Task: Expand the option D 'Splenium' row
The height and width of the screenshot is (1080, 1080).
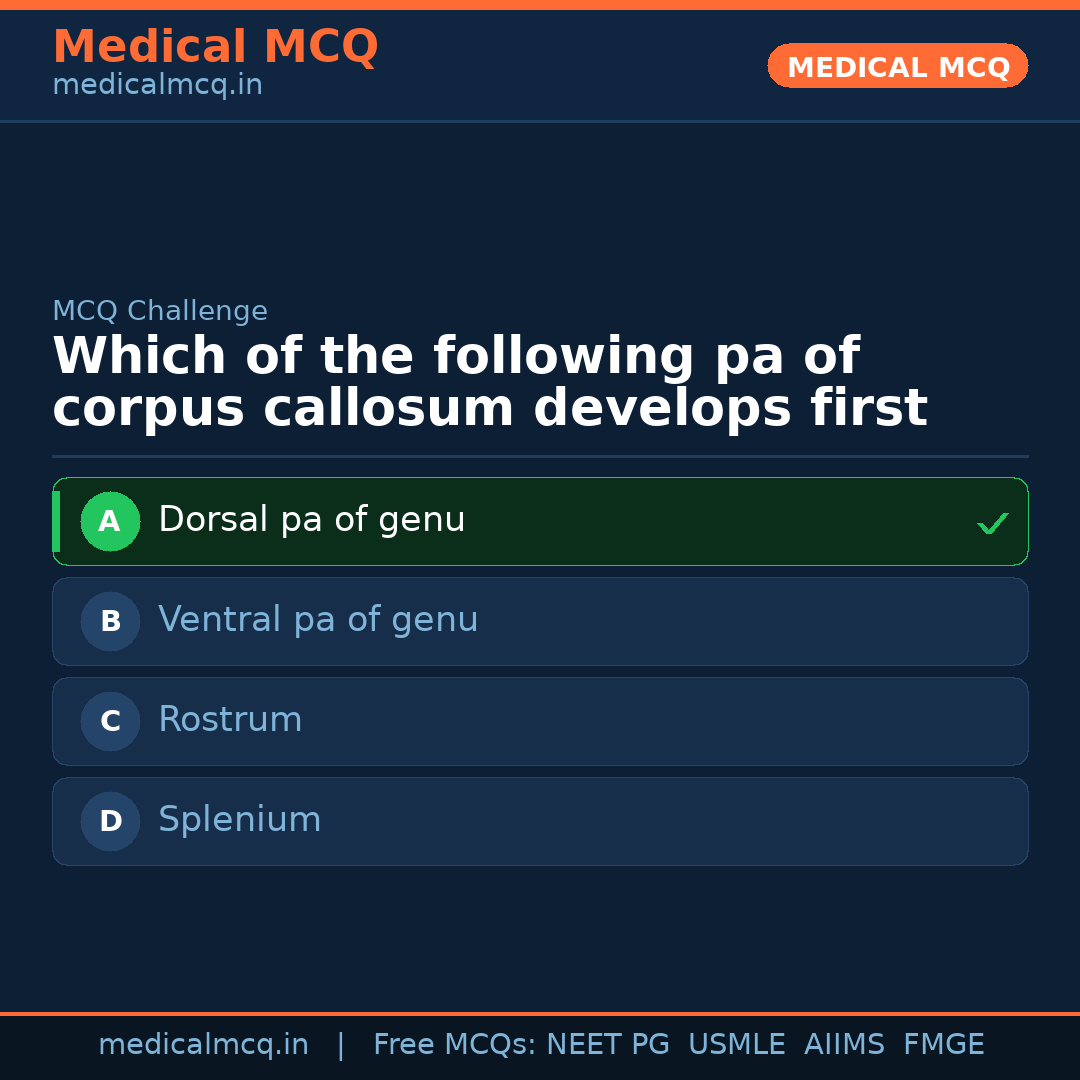Action: coord(540,821)
